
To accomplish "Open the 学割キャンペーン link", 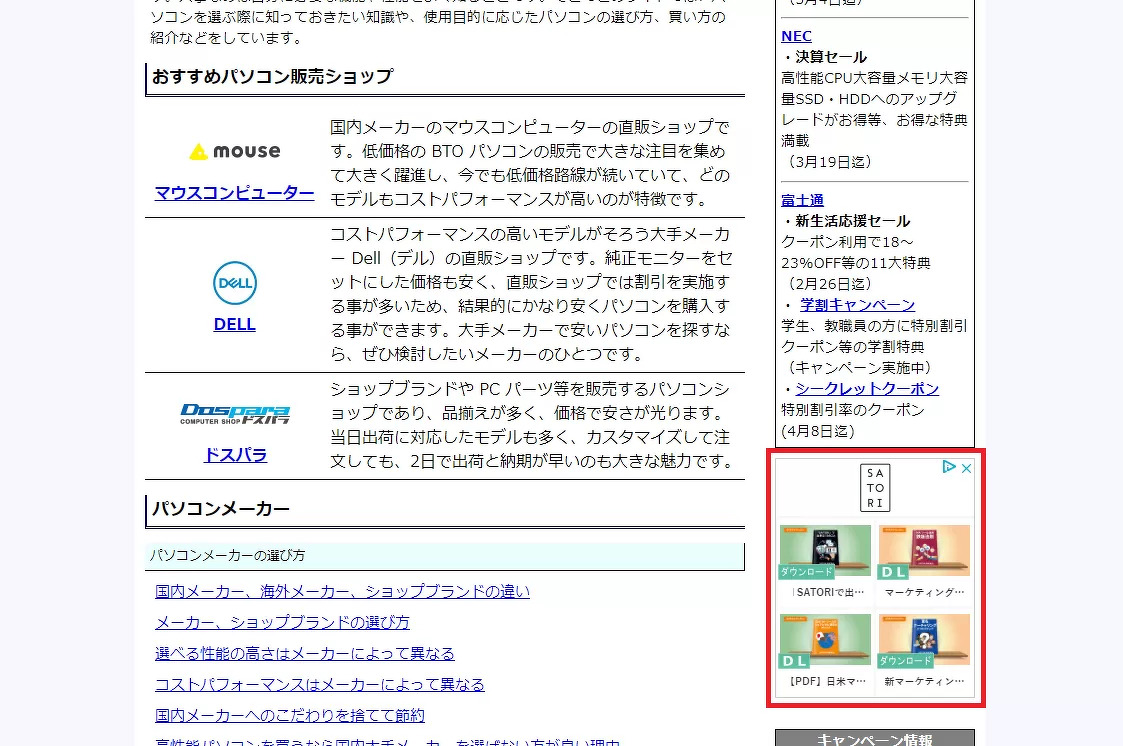I will [857, 304].
